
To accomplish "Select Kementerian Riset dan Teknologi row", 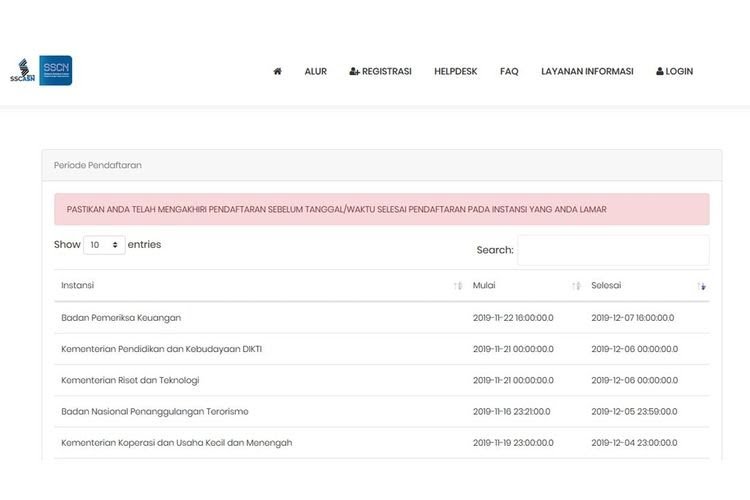I will point(130,380).
